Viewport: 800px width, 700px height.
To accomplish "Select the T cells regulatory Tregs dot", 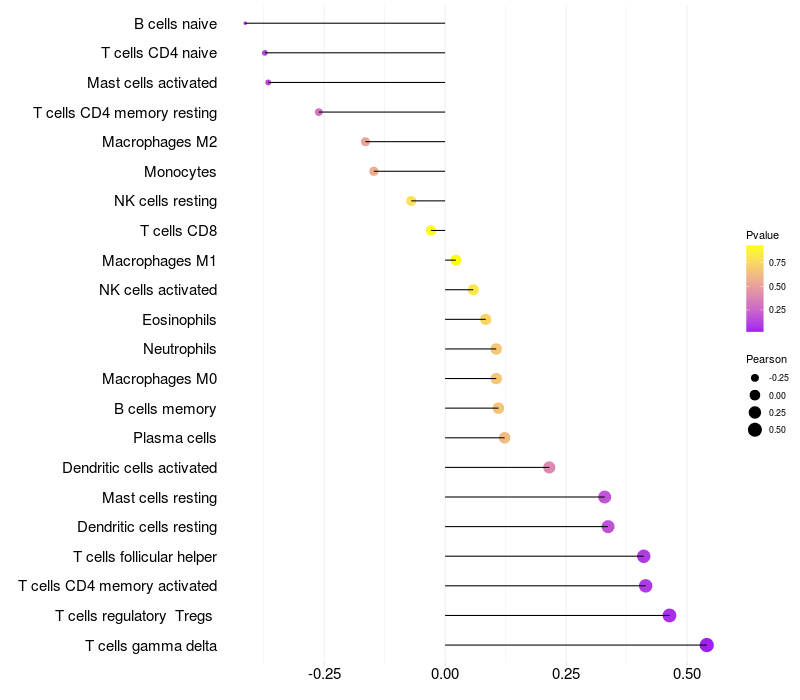I will point(670,615).
